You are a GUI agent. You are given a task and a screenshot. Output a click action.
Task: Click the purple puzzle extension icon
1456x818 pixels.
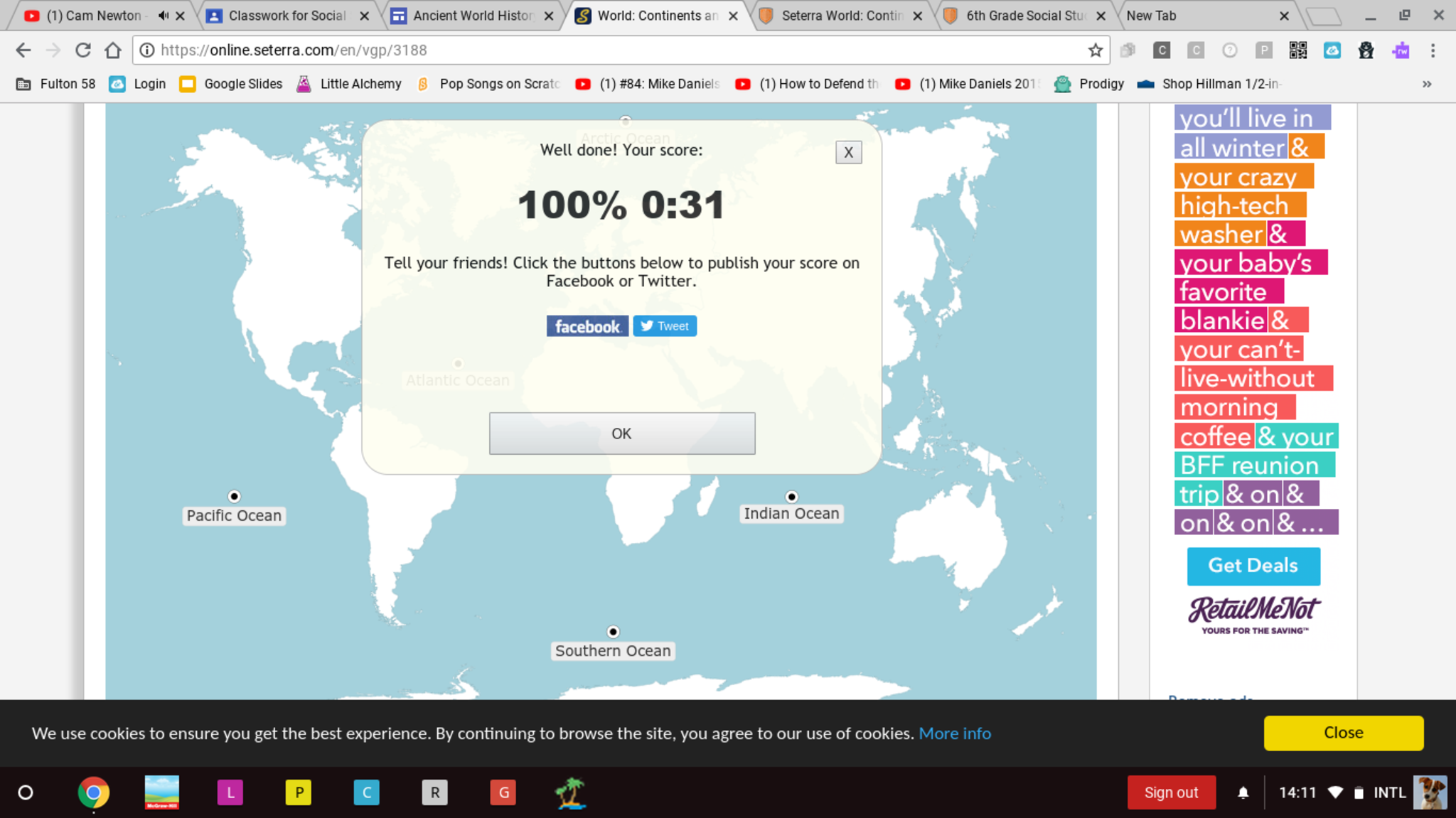tap(1401, 50)
